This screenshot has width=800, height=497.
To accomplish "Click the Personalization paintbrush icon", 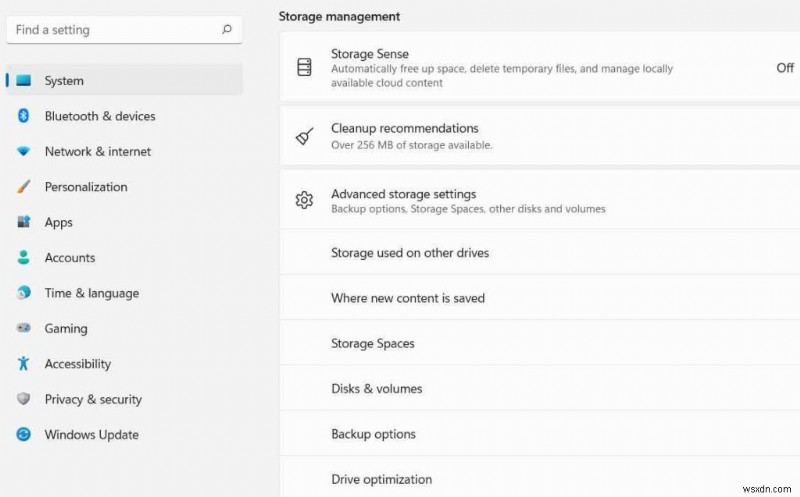I will coord(24,187).
